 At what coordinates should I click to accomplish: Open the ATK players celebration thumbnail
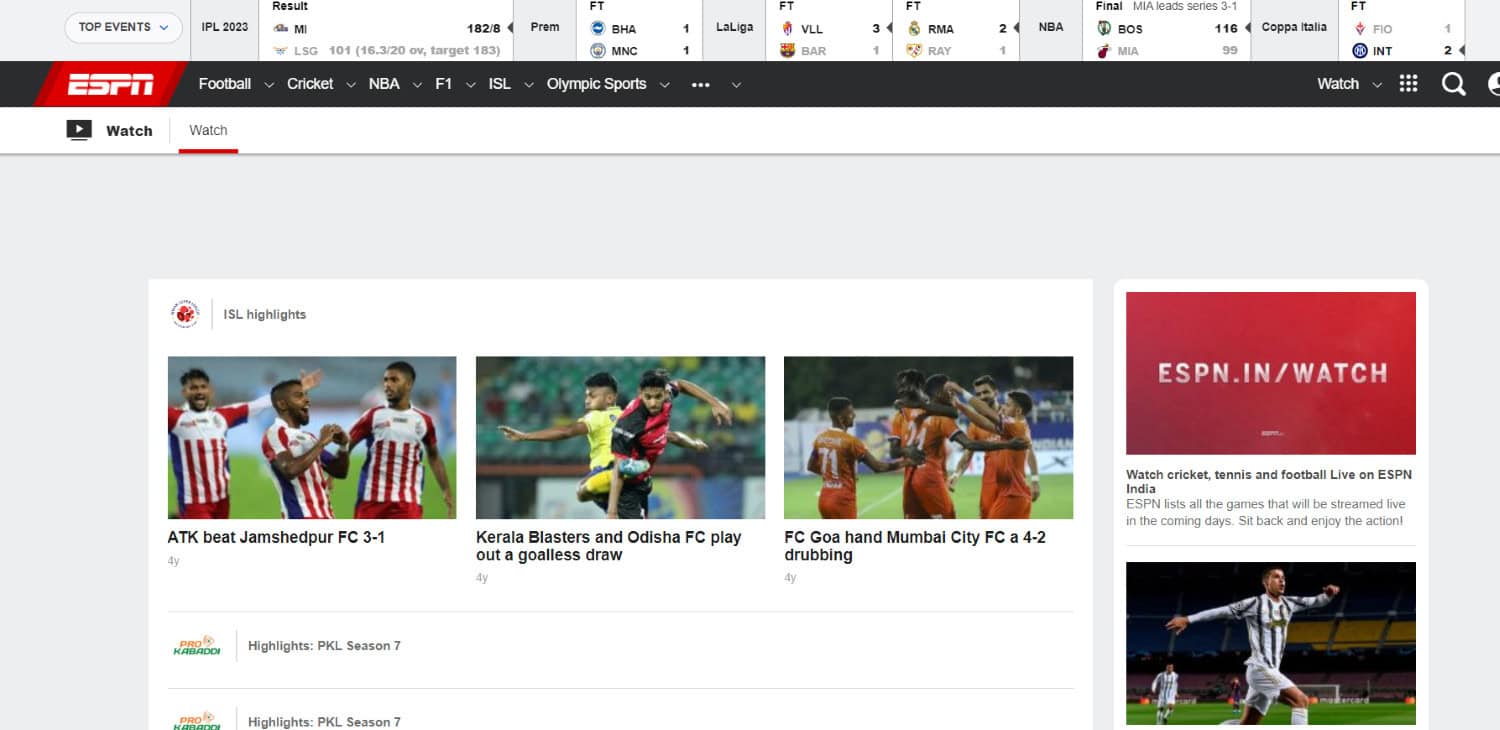(312, 438)
